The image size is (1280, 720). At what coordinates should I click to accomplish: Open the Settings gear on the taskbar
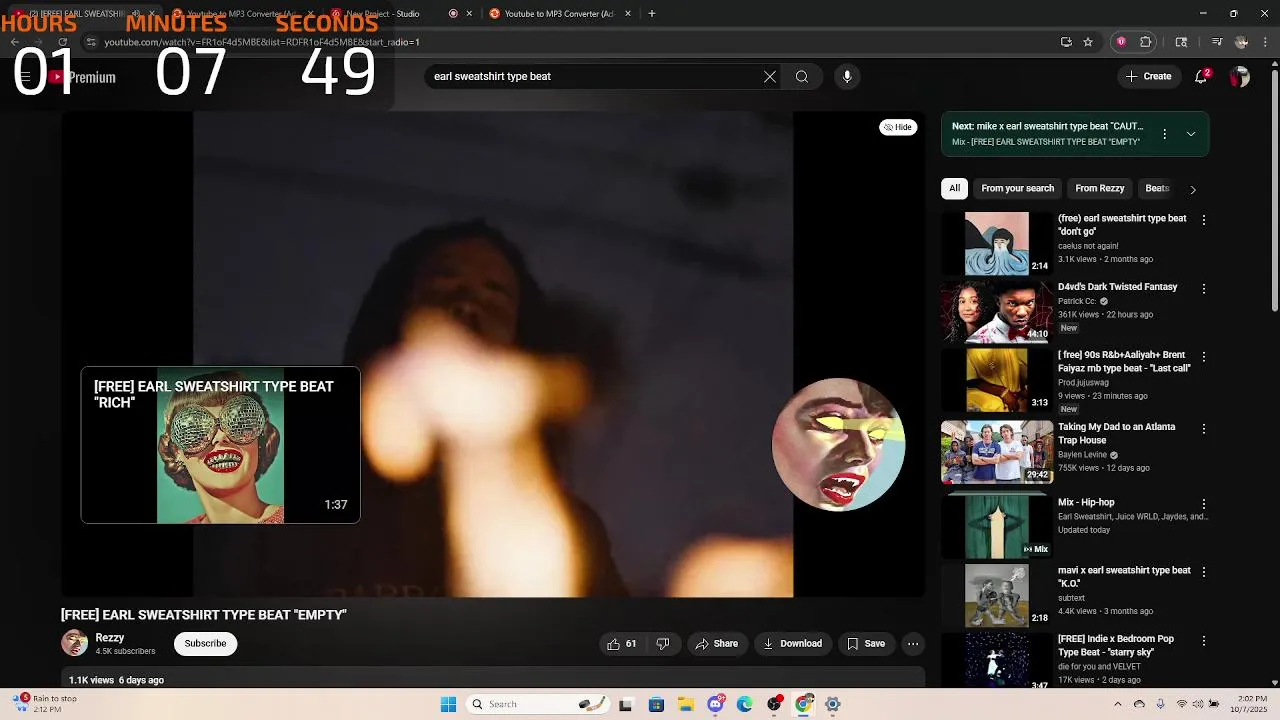832,704
